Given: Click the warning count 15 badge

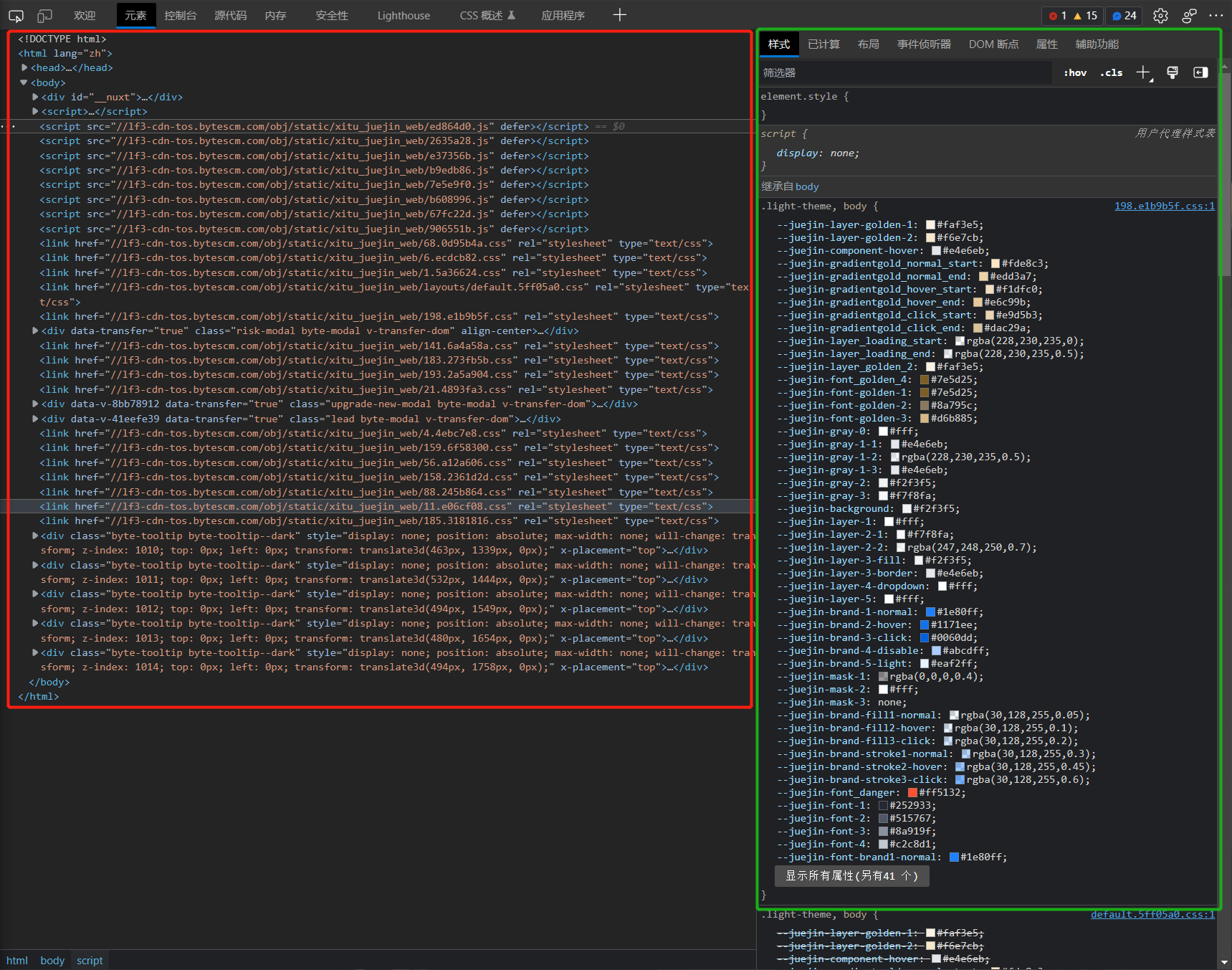Looking at the screenshot, I should pyautogui.click(x=1085, y=16).
